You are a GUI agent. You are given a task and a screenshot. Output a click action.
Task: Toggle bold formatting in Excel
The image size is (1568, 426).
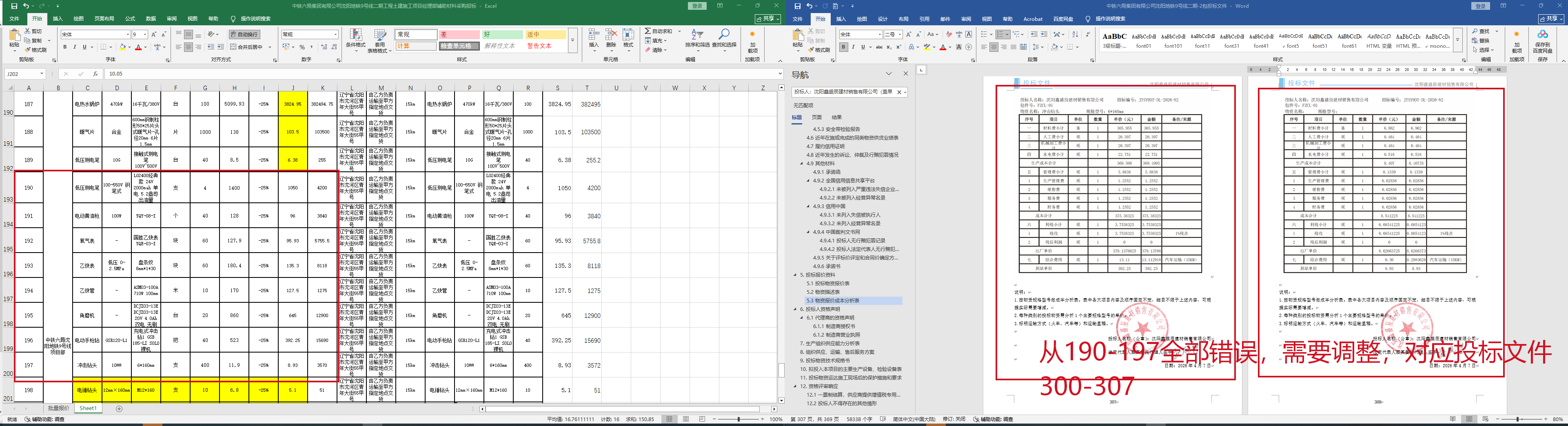click(x=64, y=47)
